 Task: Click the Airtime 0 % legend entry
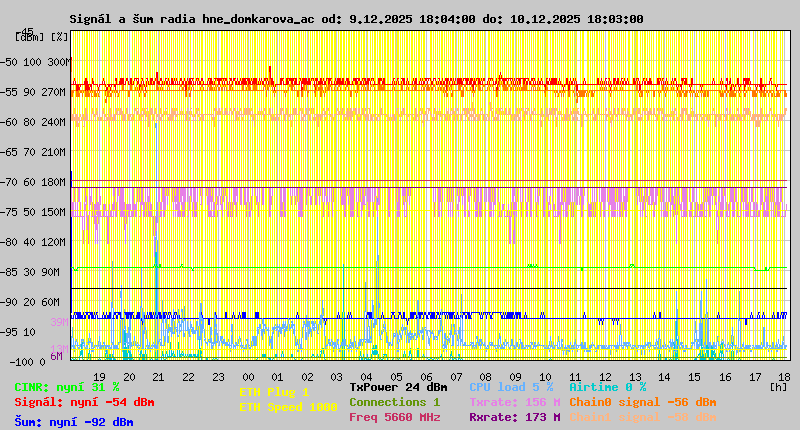pyautogui.click(x=607, y=387)
